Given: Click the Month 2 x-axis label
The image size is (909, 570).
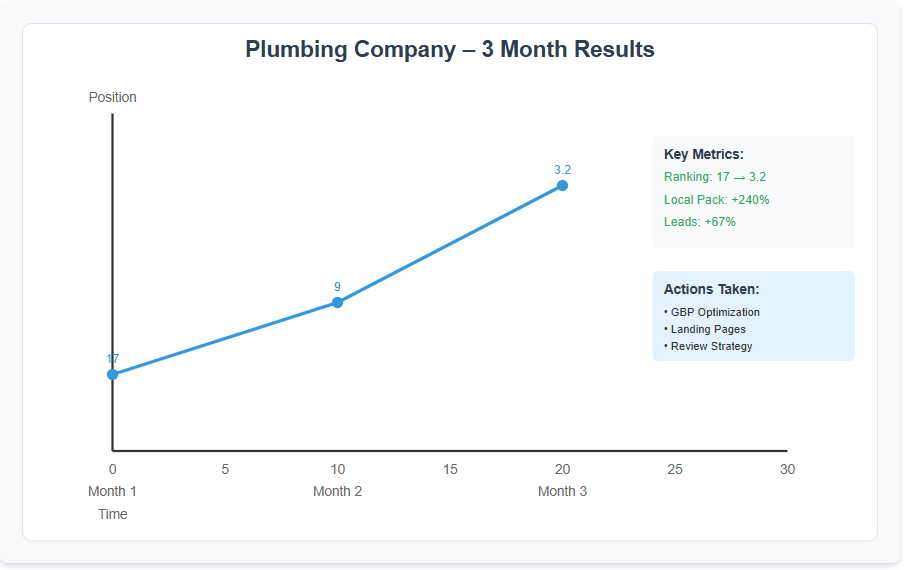Looking at the screenshot, I should (337, 491).
